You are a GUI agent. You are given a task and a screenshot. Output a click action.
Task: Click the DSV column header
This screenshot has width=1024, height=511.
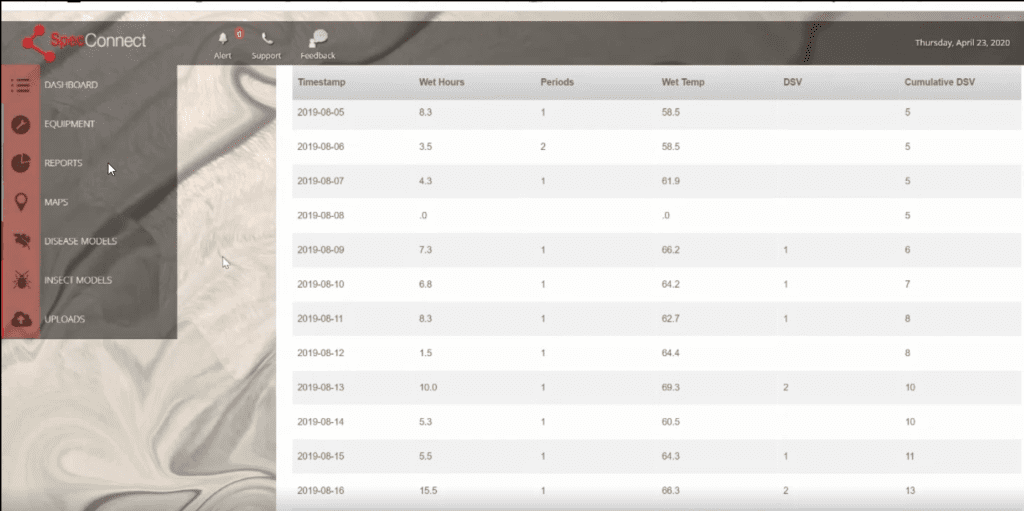pos(792,82)
